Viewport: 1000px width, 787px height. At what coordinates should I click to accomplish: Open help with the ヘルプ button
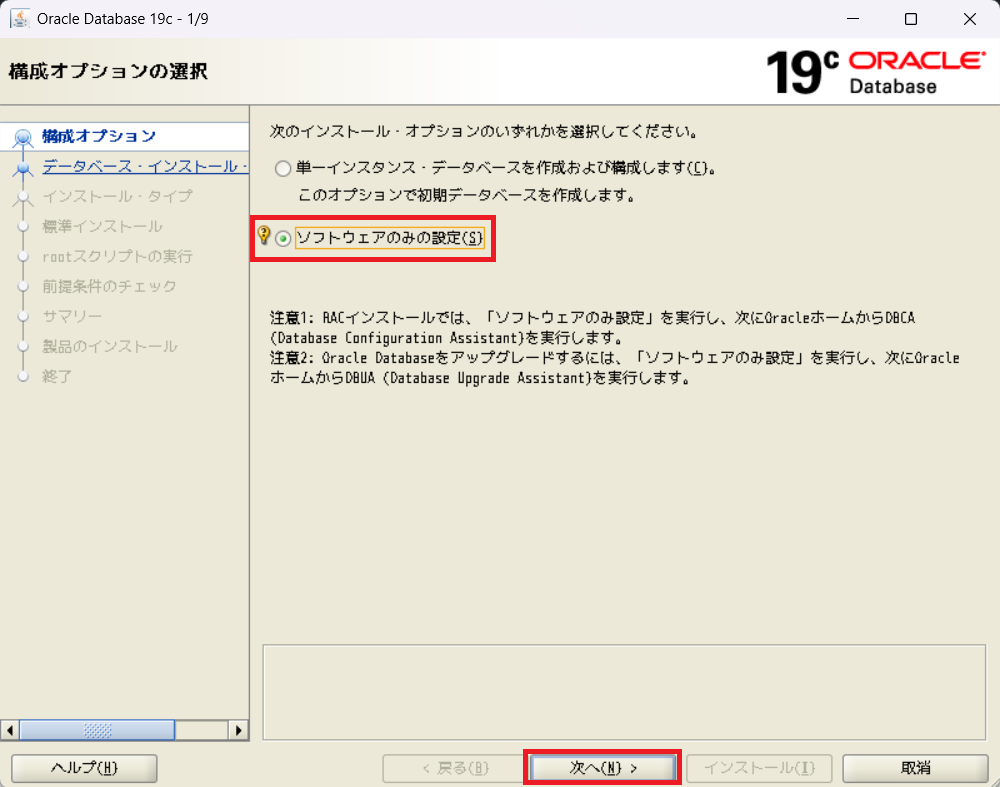[x=84, y=768]
